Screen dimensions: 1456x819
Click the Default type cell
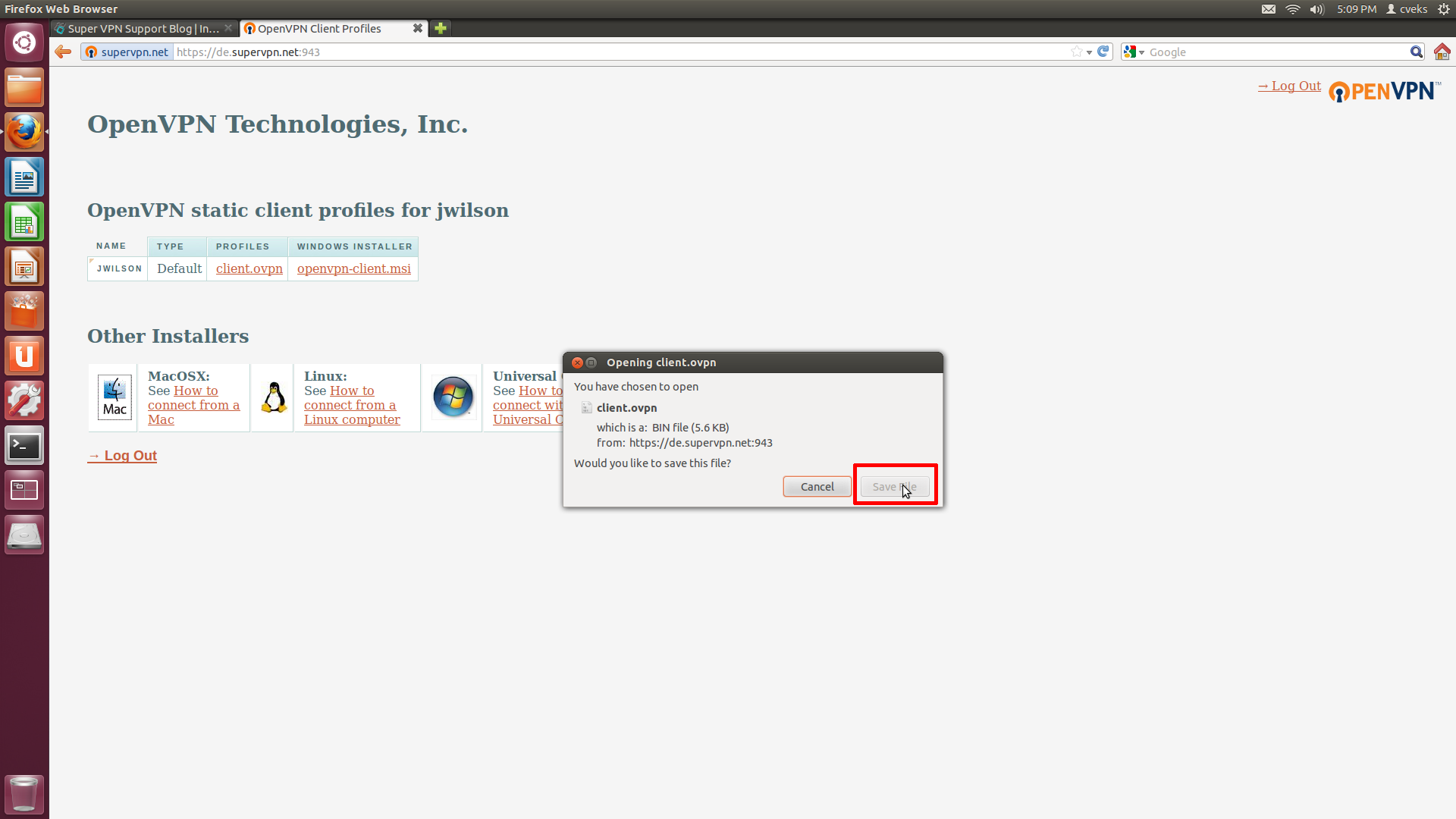pos(179,268)
